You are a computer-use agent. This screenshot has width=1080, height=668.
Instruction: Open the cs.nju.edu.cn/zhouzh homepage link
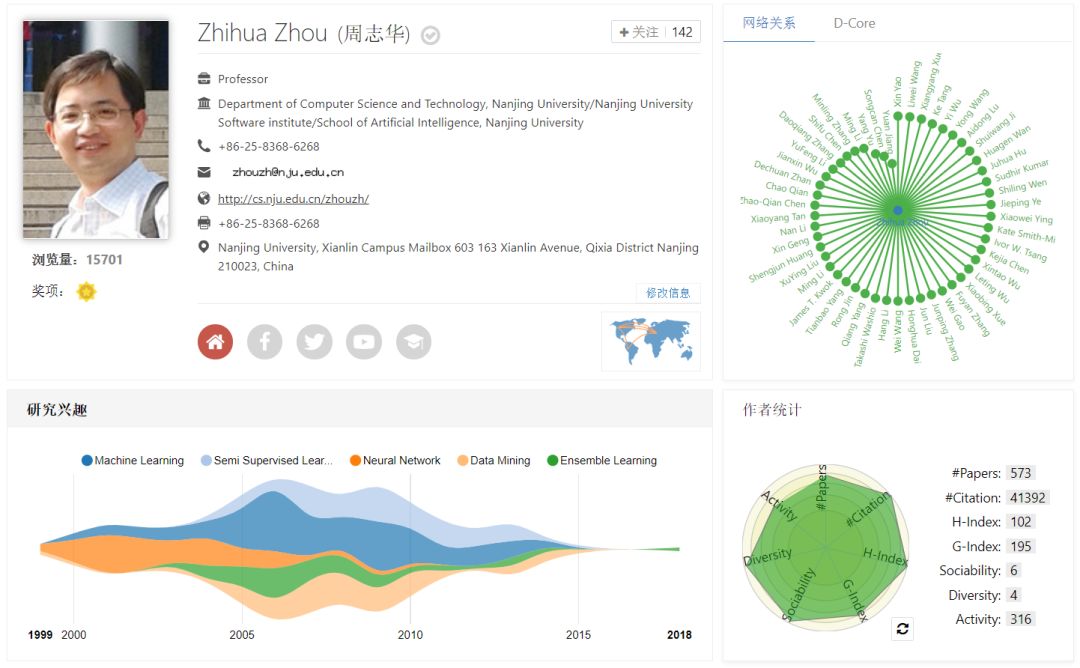coord(293,199)
